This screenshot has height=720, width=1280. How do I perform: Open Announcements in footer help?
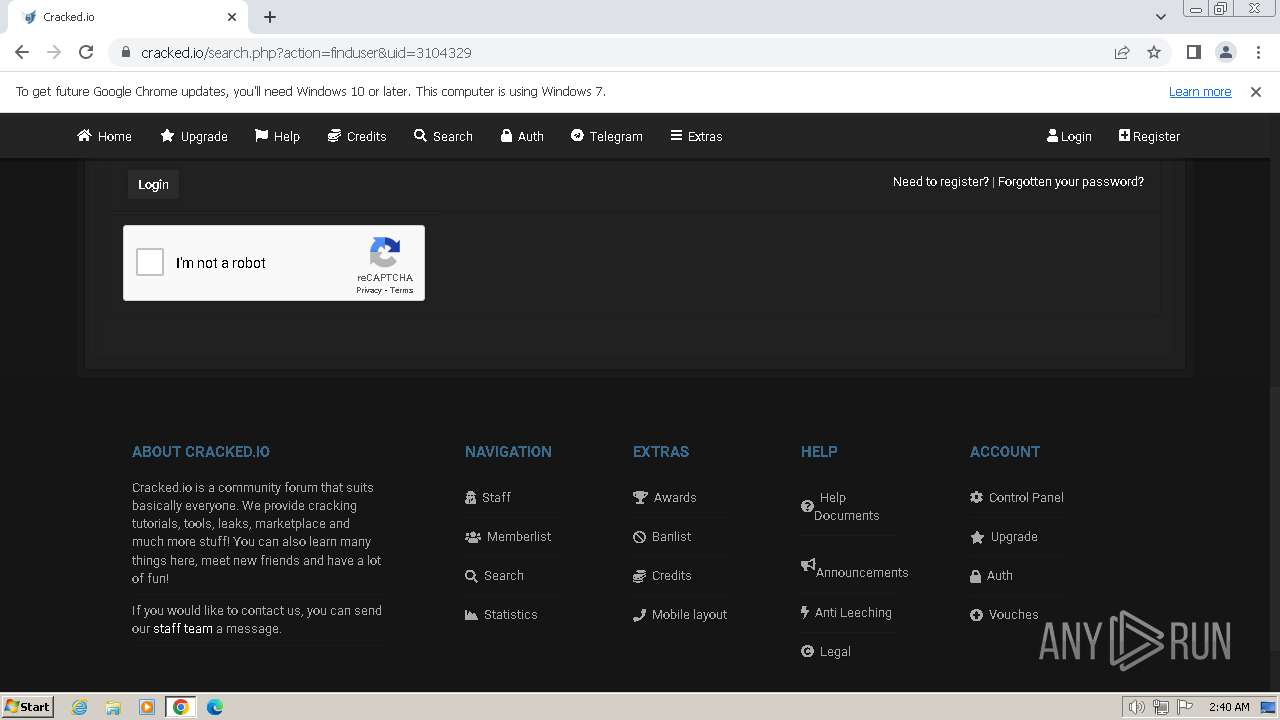coord(855,570)
